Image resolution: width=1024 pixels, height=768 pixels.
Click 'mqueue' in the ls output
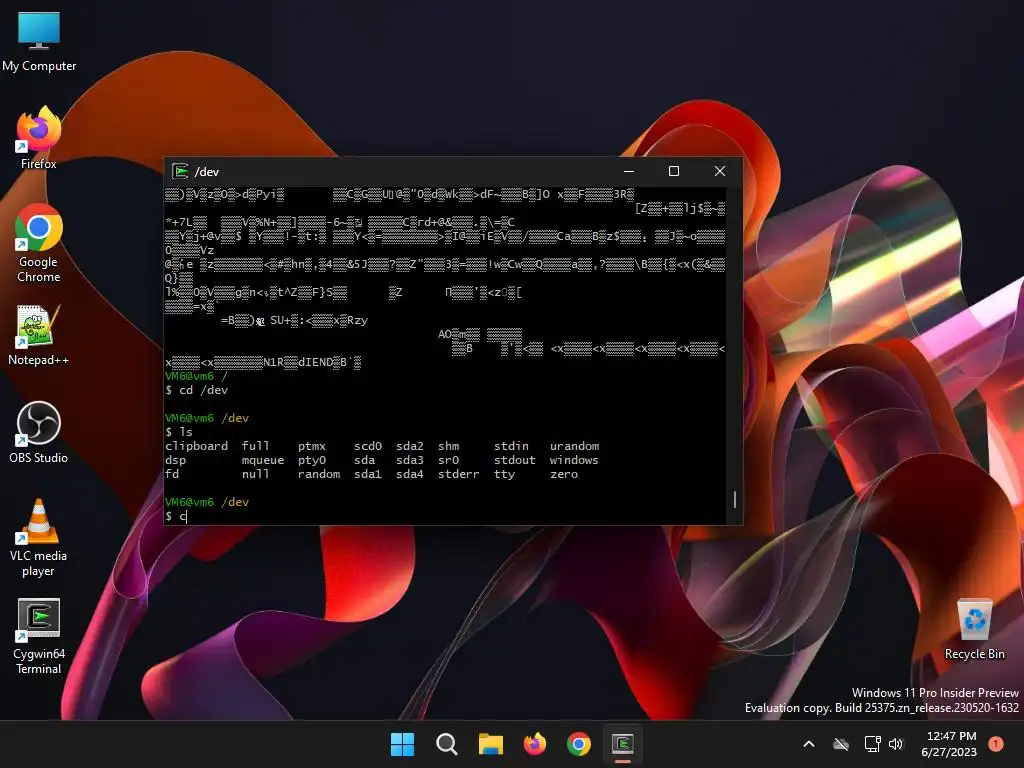263,460
